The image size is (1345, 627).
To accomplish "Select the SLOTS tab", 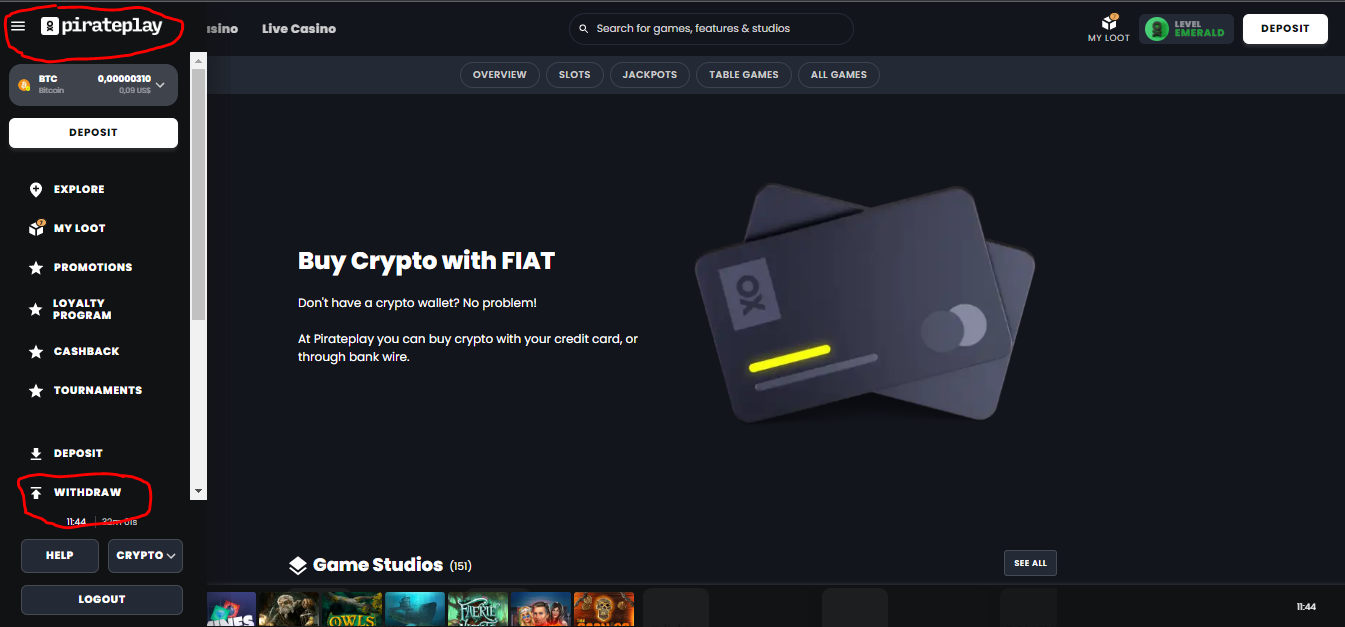I will coord(575,75).
